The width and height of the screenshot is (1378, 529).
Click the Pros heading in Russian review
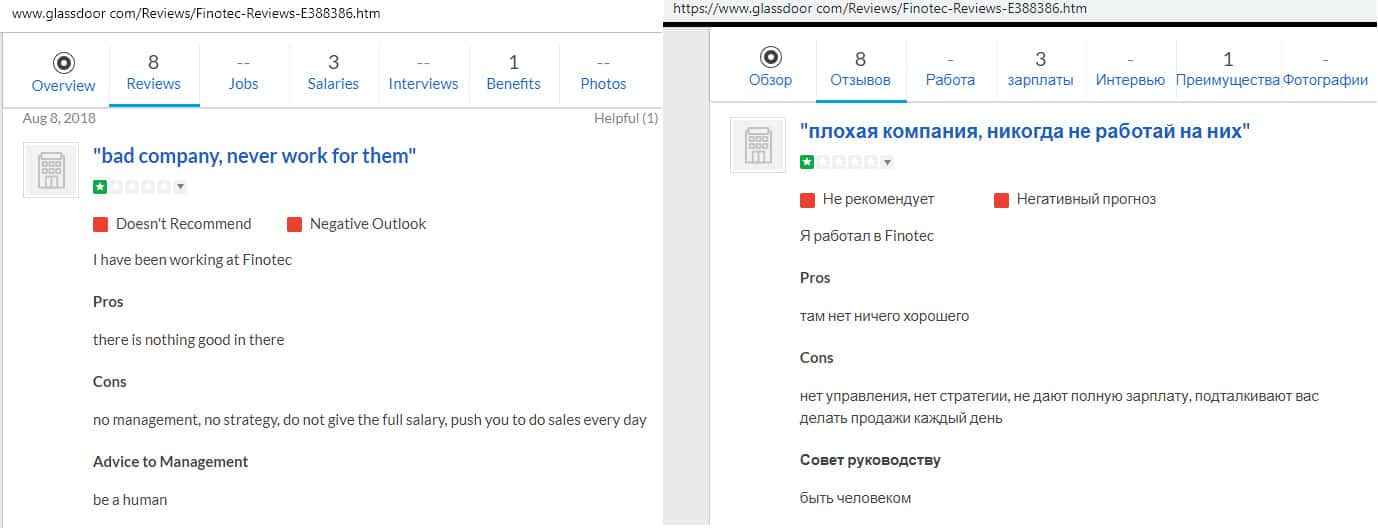click(x=815, y=278)
